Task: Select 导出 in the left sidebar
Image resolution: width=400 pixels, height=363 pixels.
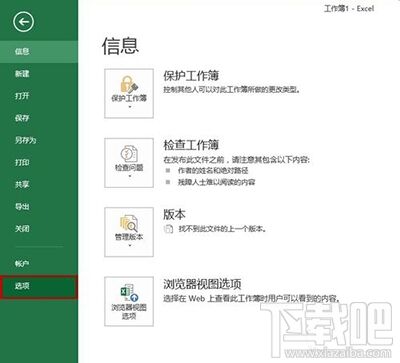Action: tap(39, 207)
